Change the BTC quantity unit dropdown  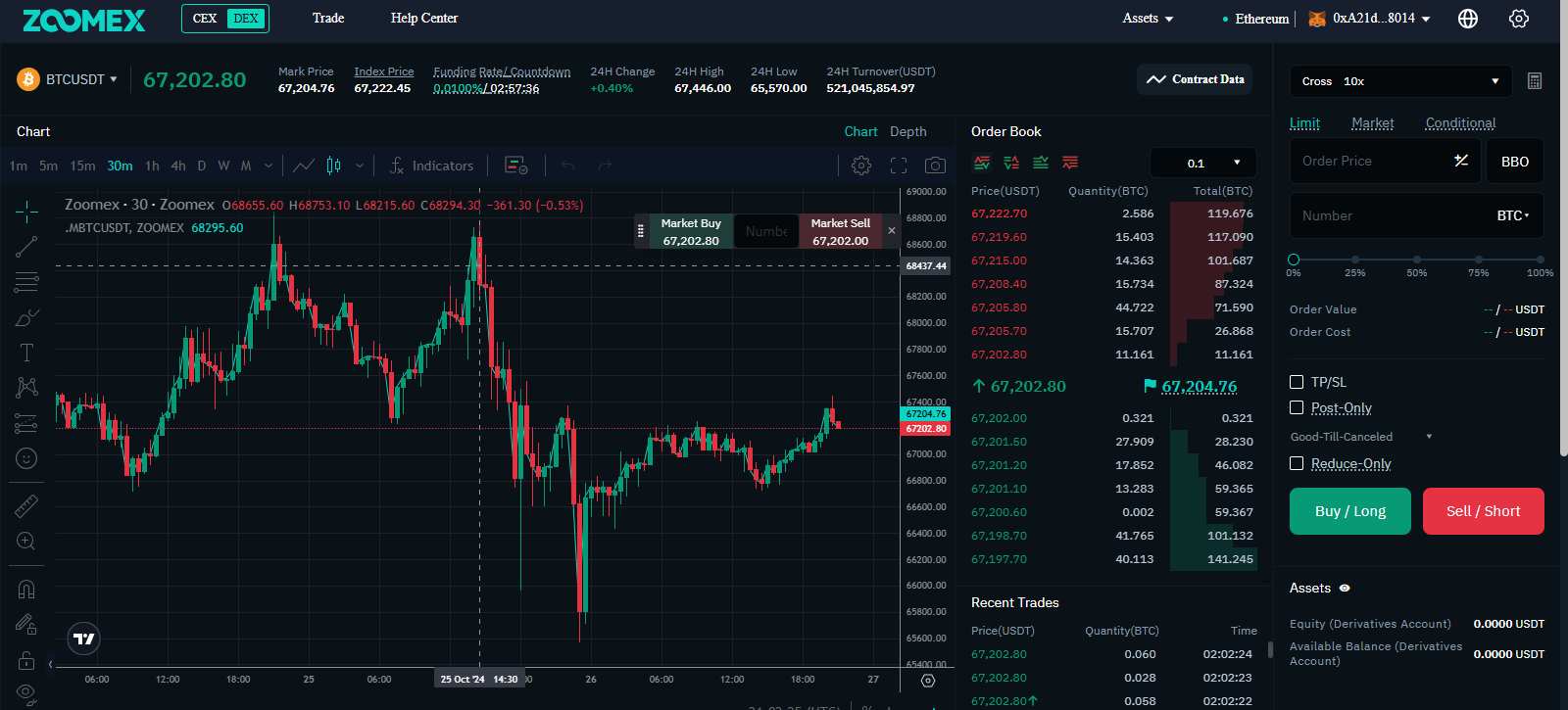(x=1513, y=215)
